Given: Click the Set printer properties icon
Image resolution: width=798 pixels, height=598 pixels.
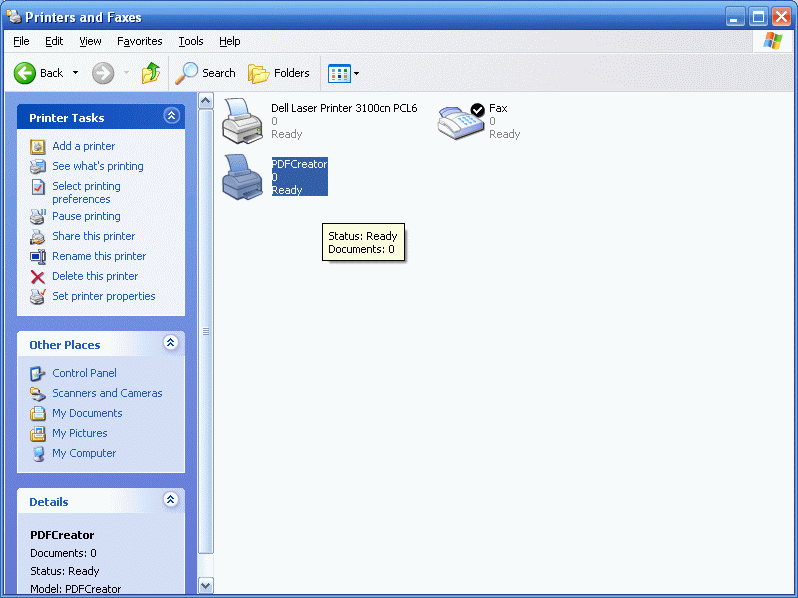Looking at the screenshot, I should click(x=38, y=296).
